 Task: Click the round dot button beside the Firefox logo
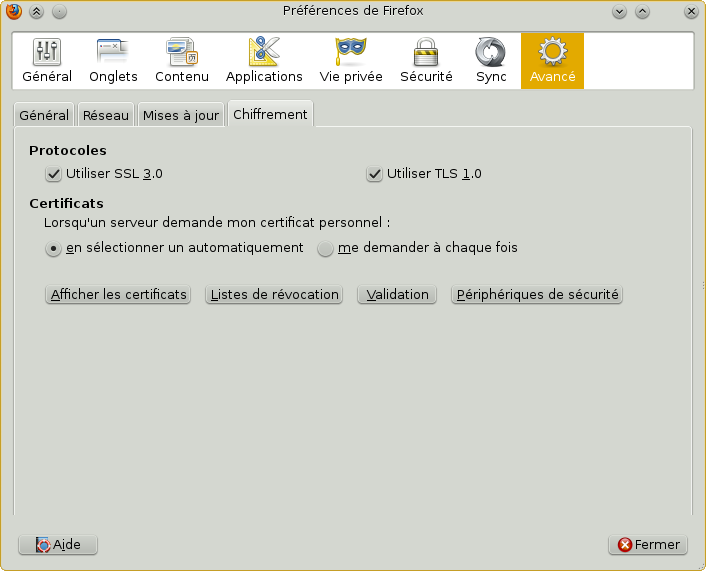point(59,11)
